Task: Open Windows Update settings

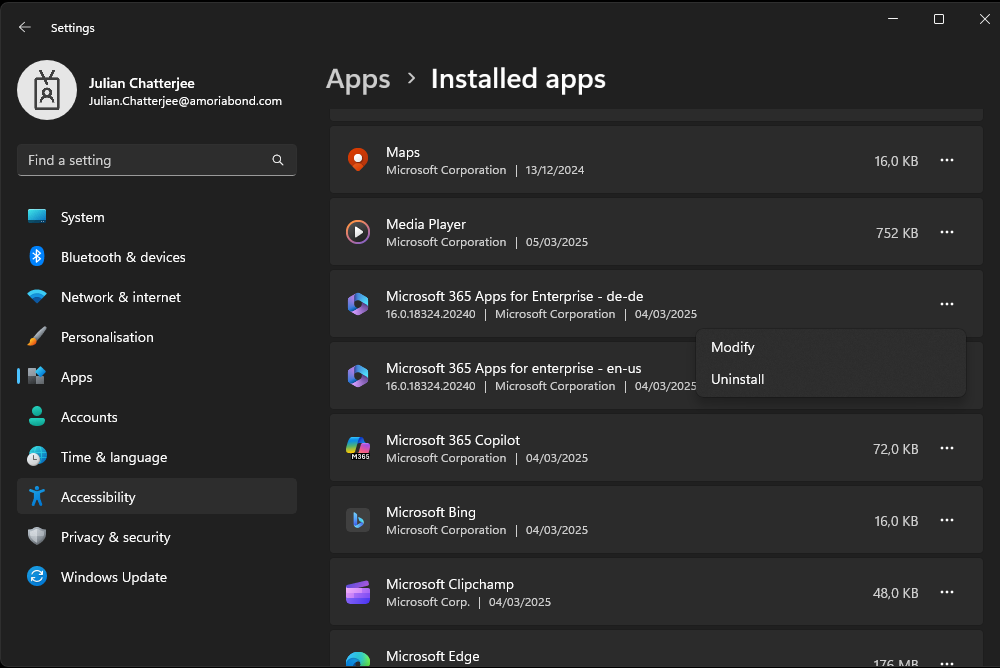Action: (x=157, y=577)
